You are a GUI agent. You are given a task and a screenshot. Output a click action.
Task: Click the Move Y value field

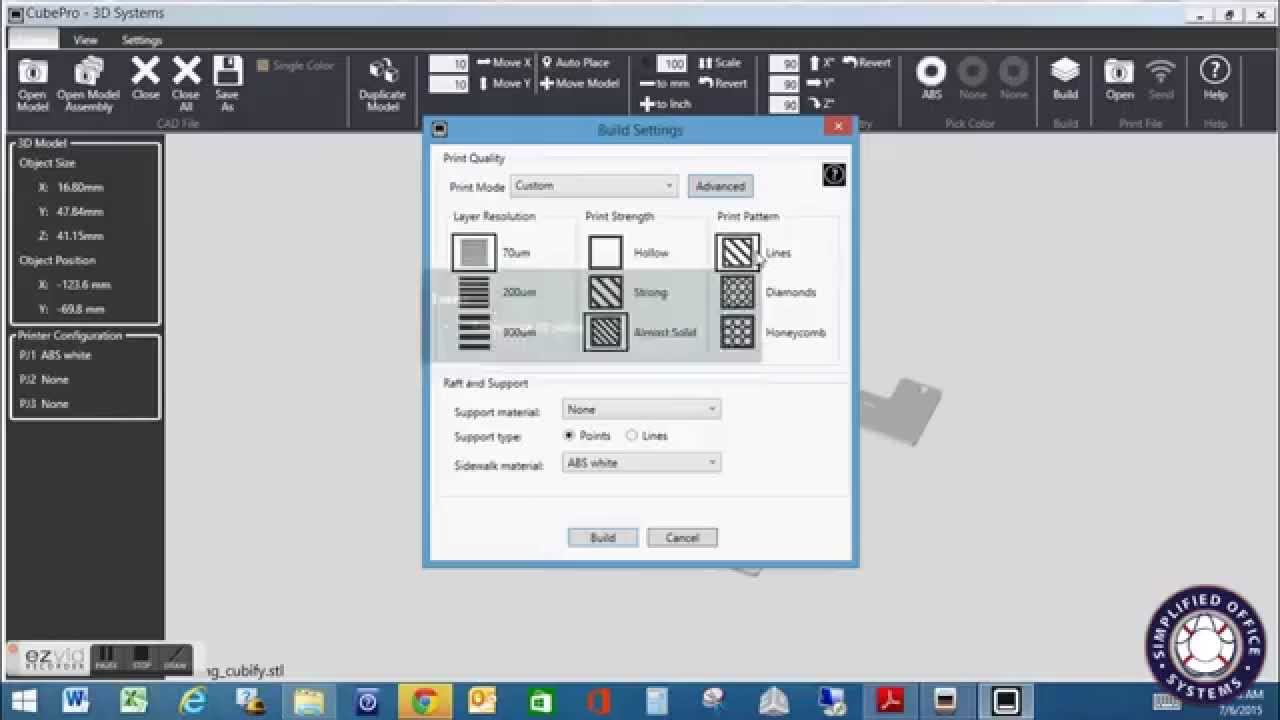[449, 84]
